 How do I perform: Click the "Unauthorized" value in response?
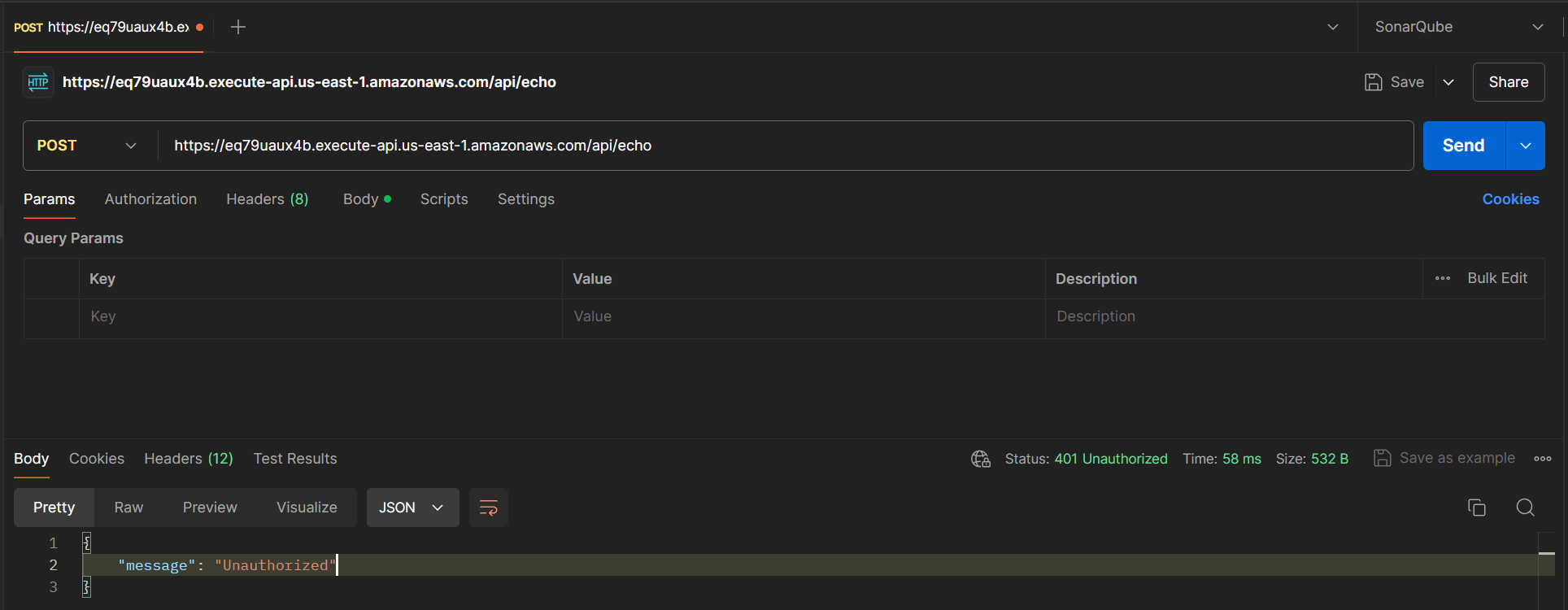point(275,565)
